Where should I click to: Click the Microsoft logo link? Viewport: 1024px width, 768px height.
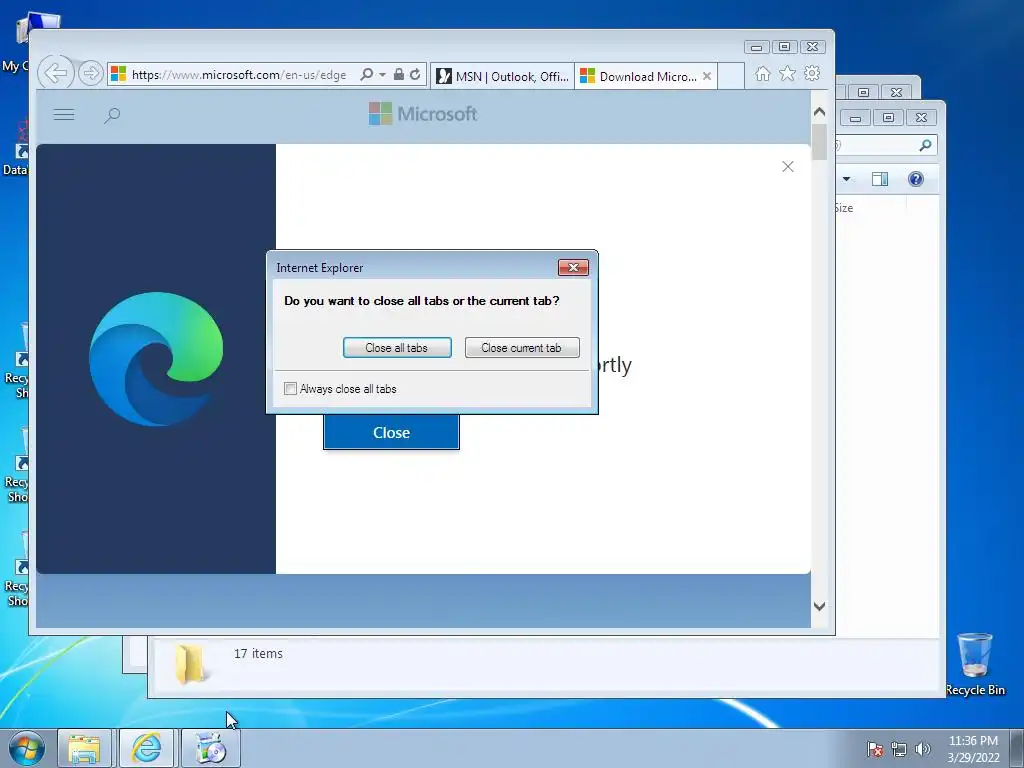pos(423,114)
